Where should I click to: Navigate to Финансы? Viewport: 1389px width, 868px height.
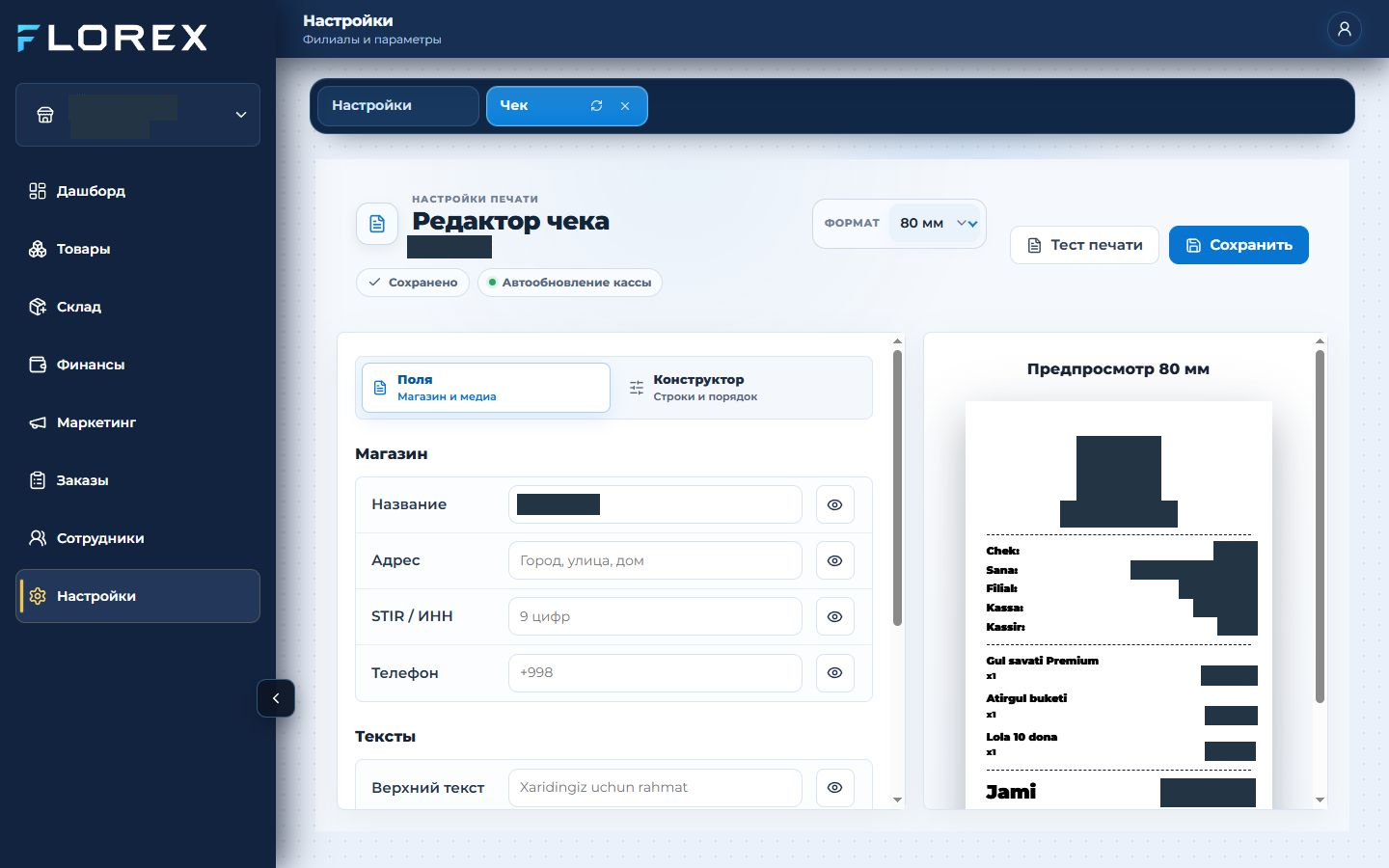(x=138, y=365)
